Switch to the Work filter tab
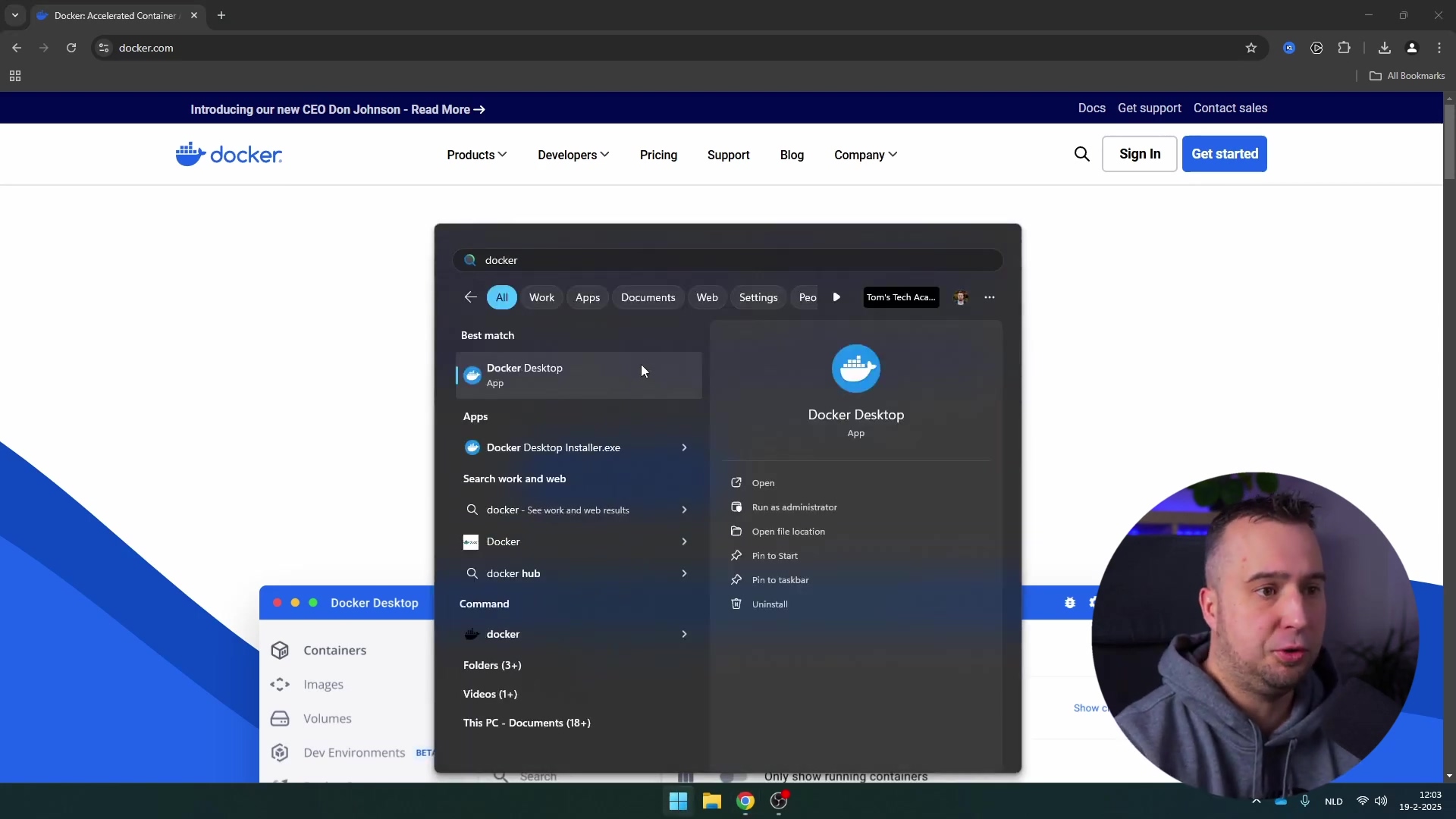Viewport: 1456px width, 819px height. pyautogui.click(x=541, y=297)
